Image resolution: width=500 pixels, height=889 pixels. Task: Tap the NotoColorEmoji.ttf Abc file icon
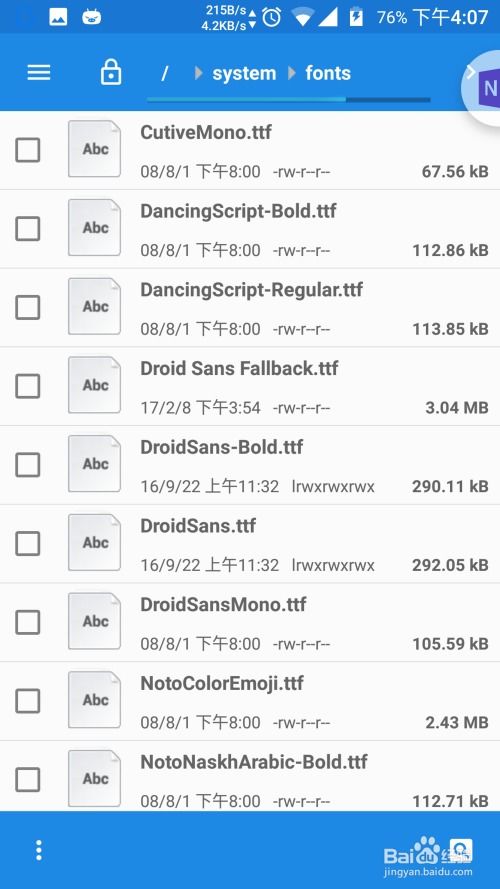tap(94, 700)
